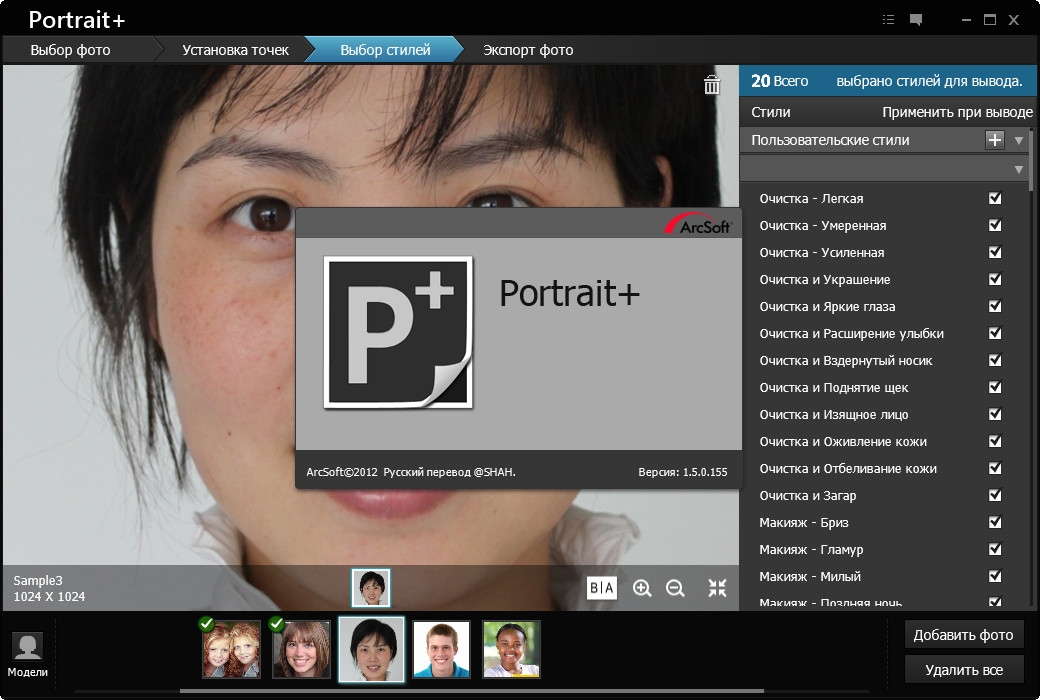Select the smiling boy thumbnail in the filmstrip
Screen dimensions: 1040x700
point(441,649)
